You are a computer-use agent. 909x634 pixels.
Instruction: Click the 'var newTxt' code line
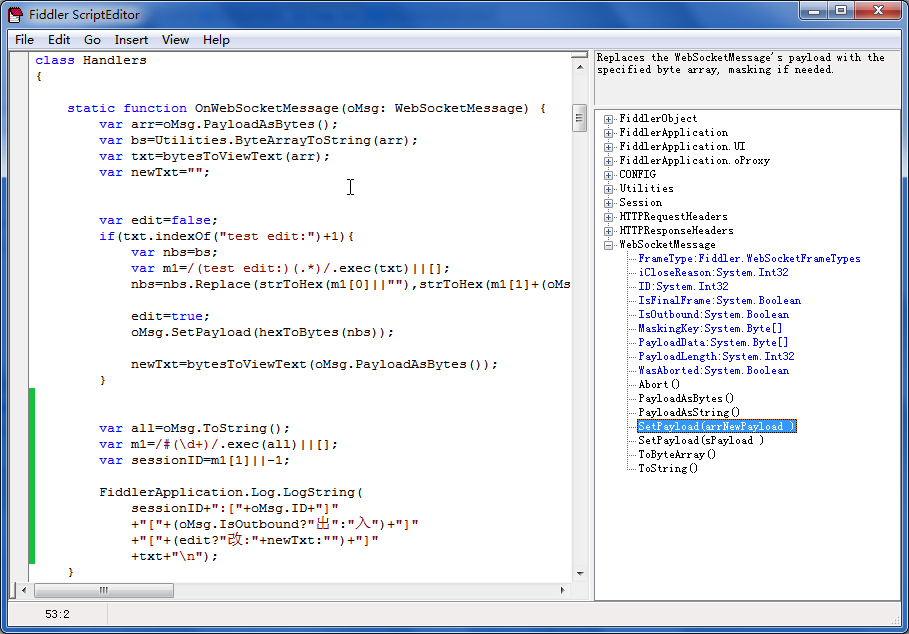tap(154, 172)
